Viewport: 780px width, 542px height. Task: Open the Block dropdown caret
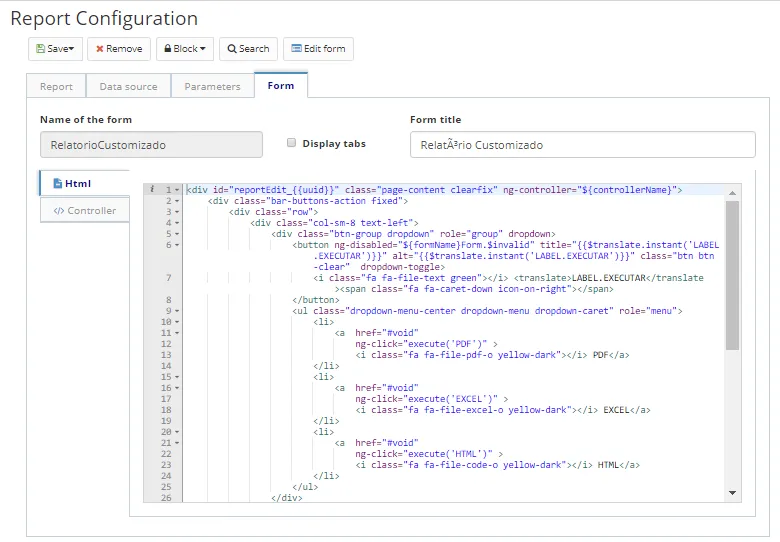click(202, 49)
